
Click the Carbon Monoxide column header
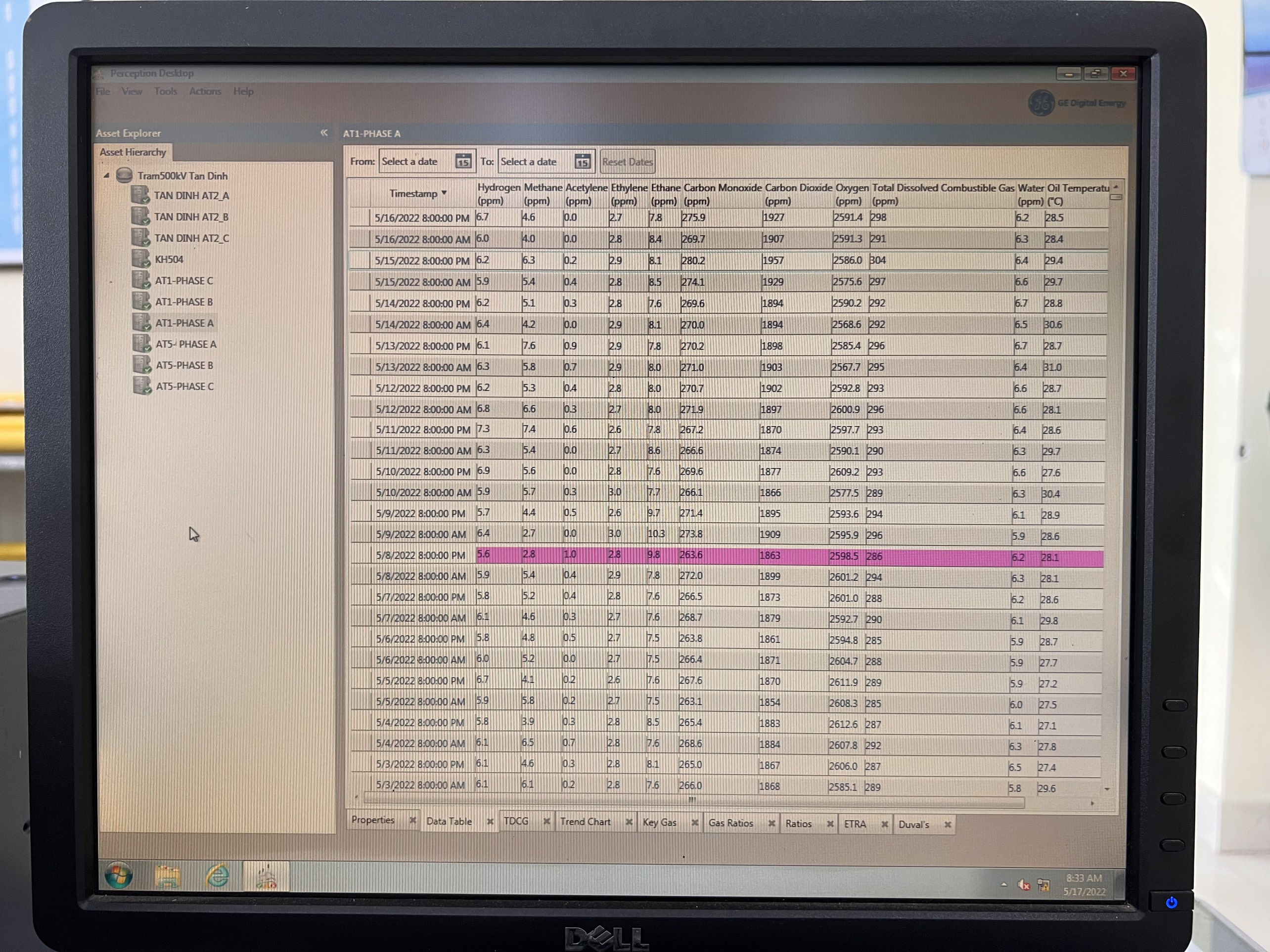(x=722, y=194)
